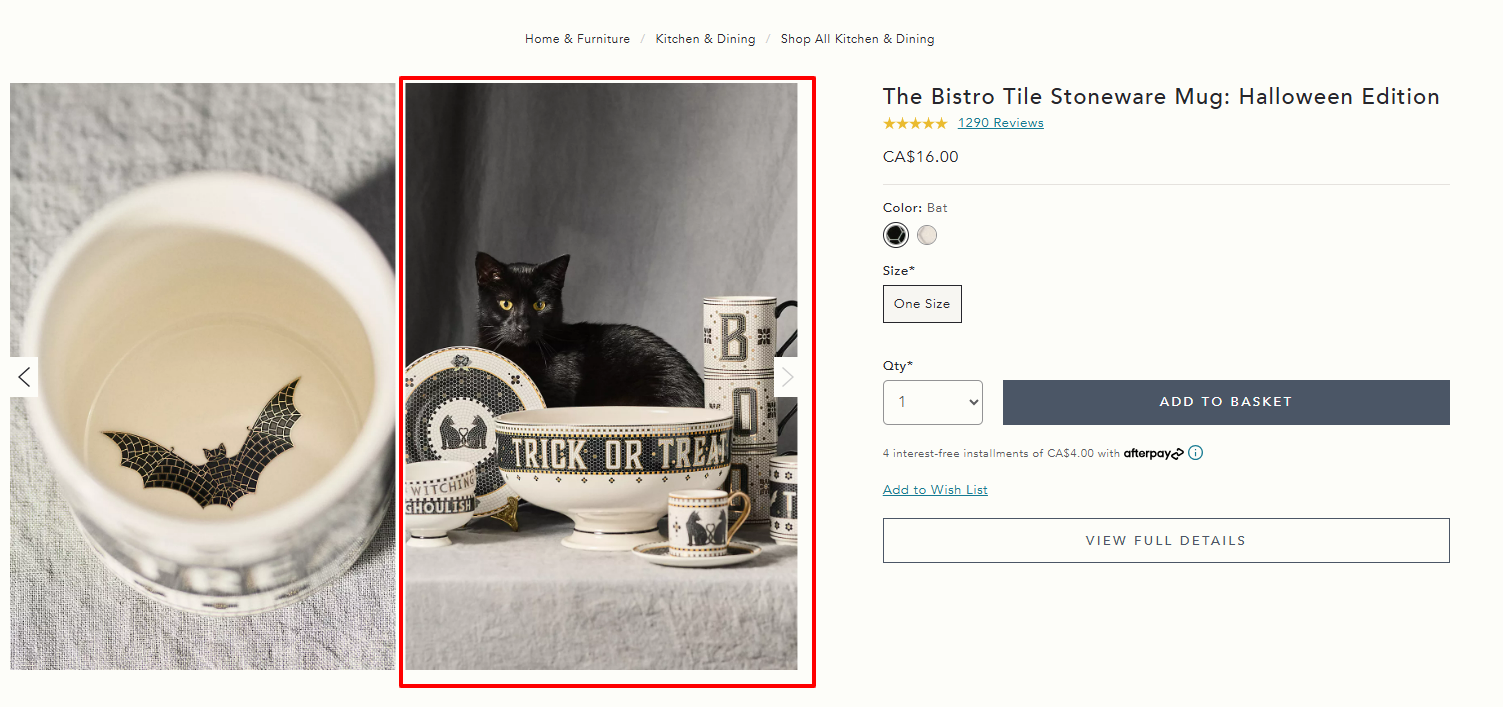Screen dimensions: 1503x707
Task: Expand the quantity selector arrow
Action: coord(969,401)
